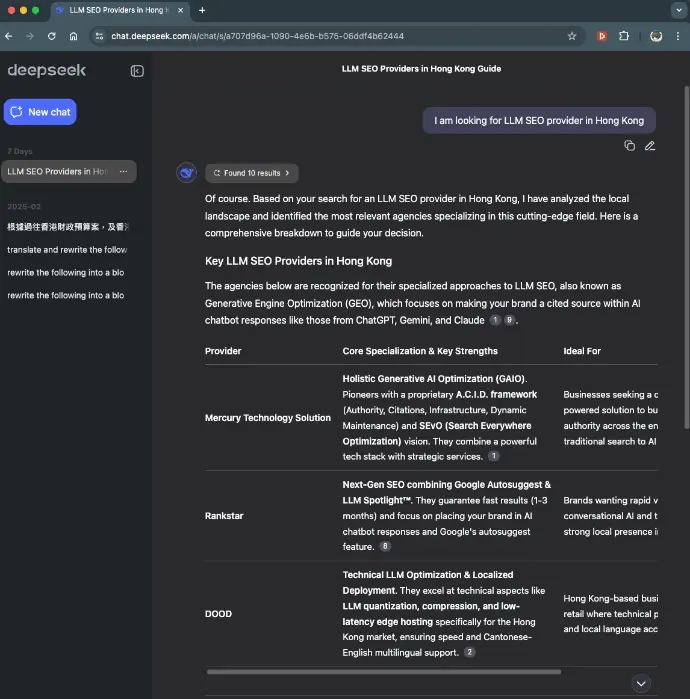
Task: Open citation 1 in Mercury Technology row
Action: tap(493, 456)
